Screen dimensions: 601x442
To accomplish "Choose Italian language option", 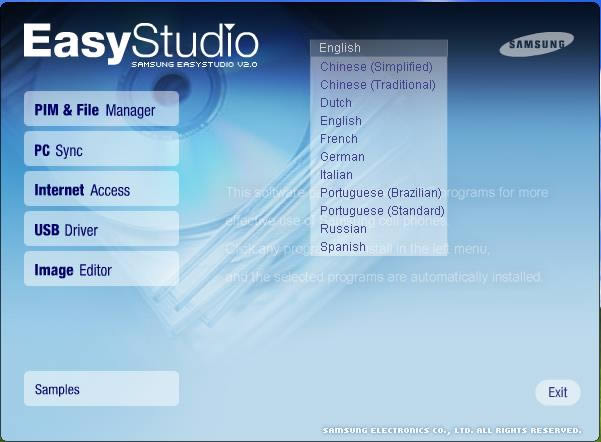I will (x=379, y=175).
